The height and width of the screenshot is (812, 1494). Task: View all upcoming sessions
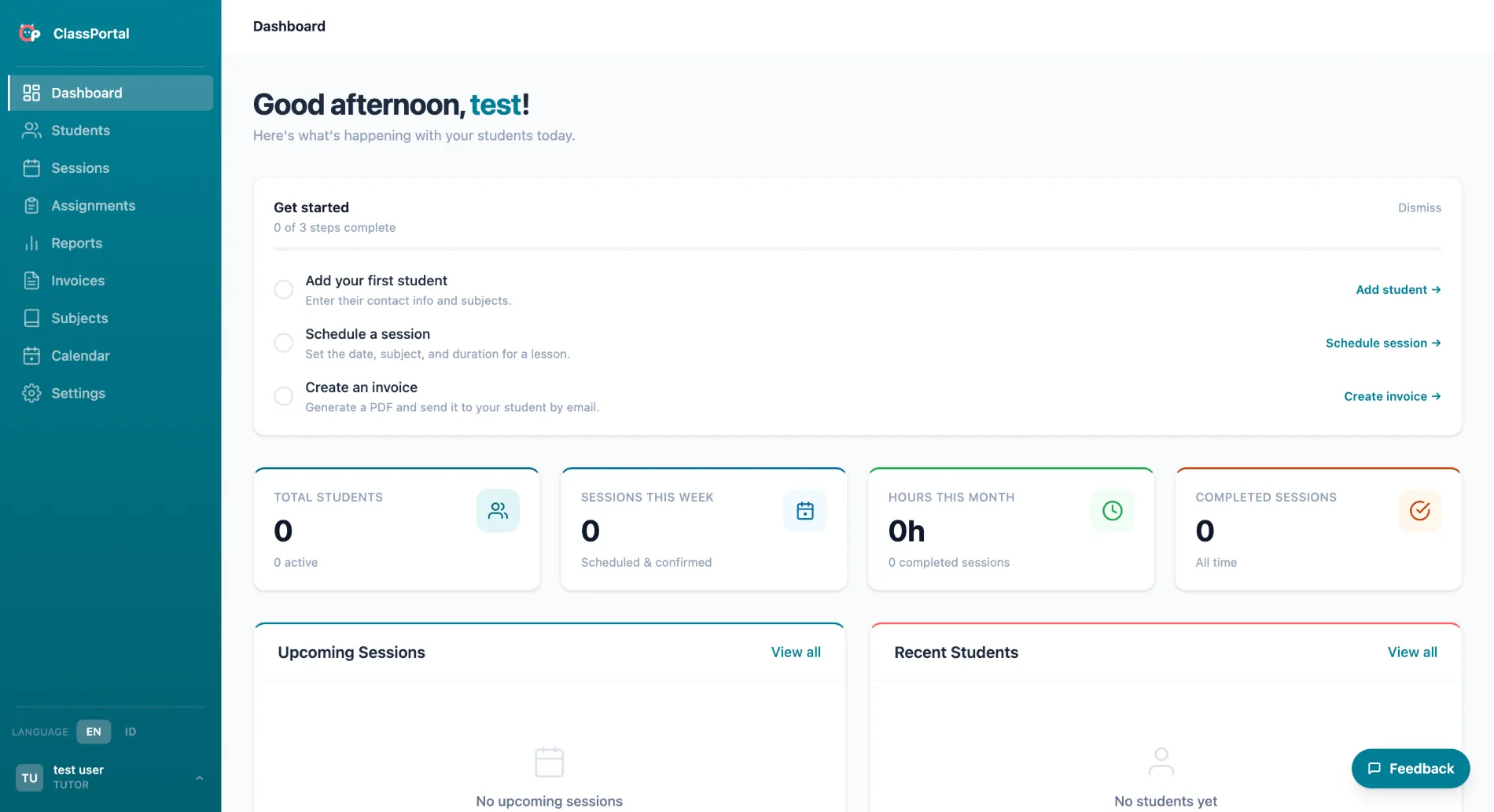pos(796,652)
